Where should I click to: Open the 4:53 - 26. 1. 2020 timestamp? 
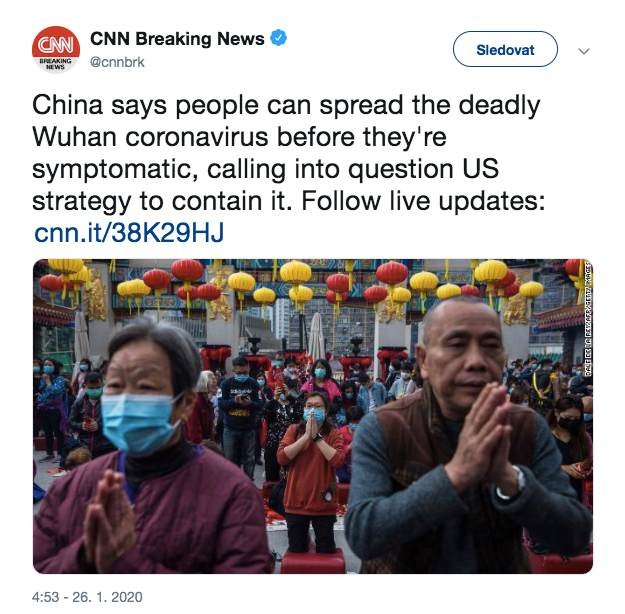pyautogui.click(x=87, y=597)
